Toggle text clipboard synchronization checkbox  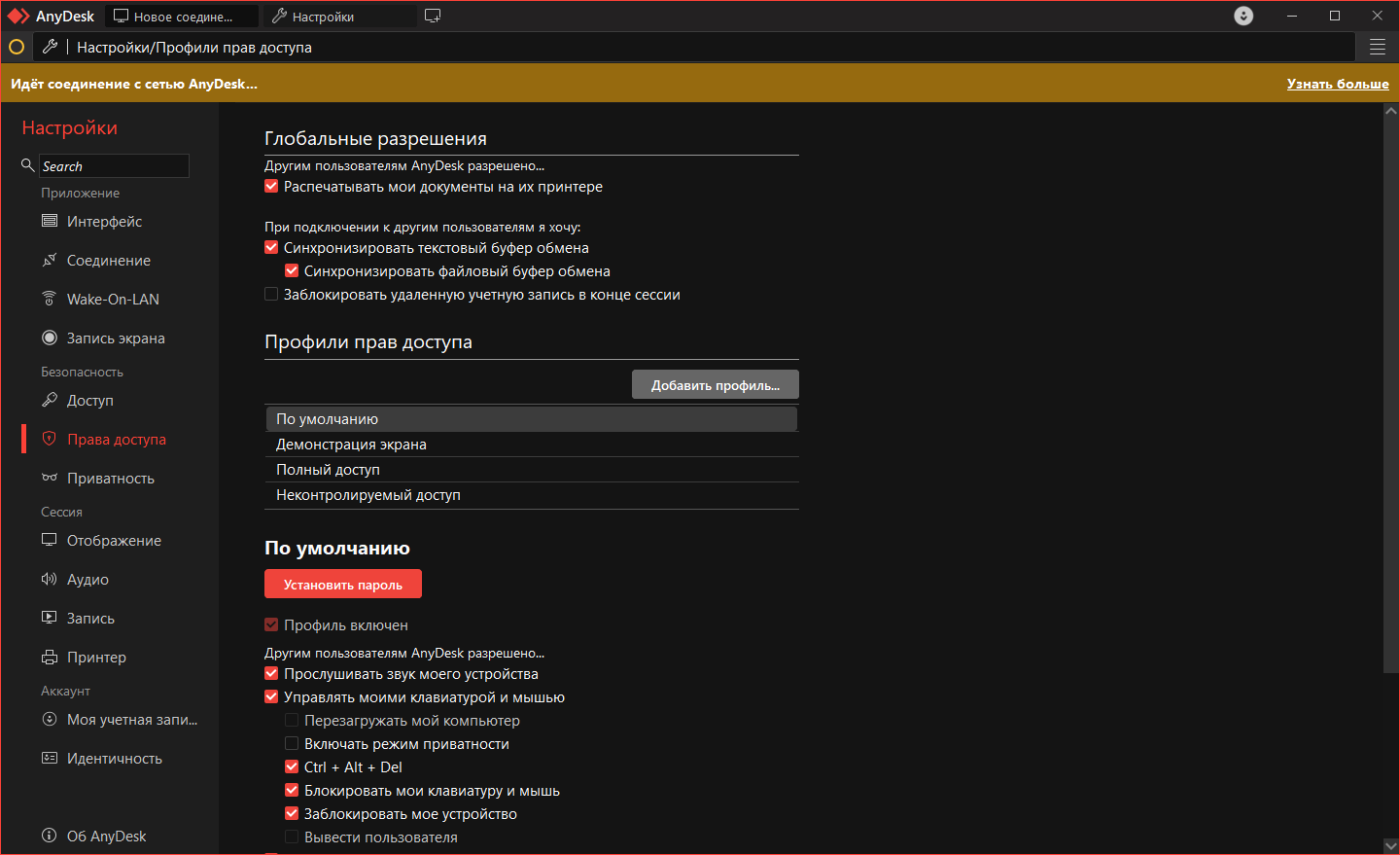271,247
